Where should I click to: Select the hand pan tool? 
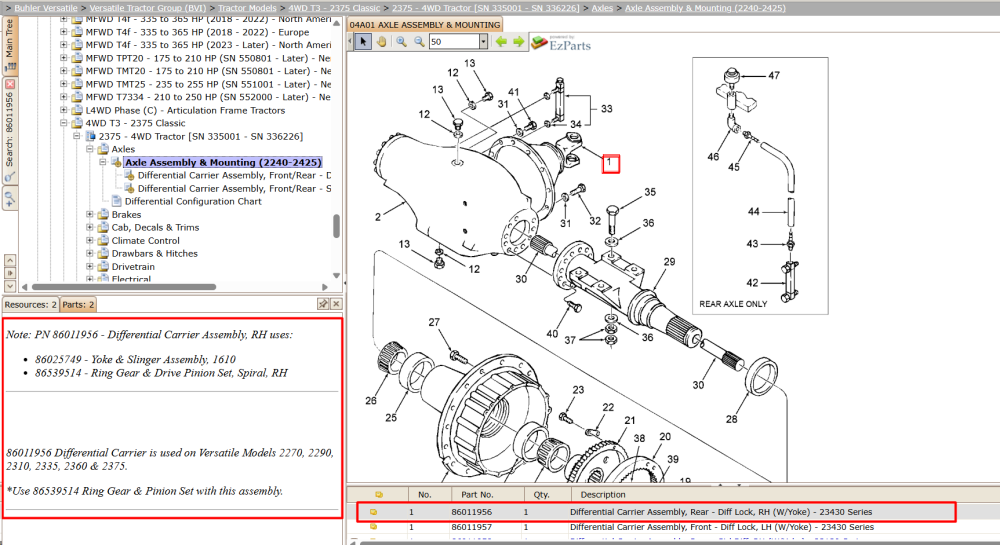click(x=381, y=41)
